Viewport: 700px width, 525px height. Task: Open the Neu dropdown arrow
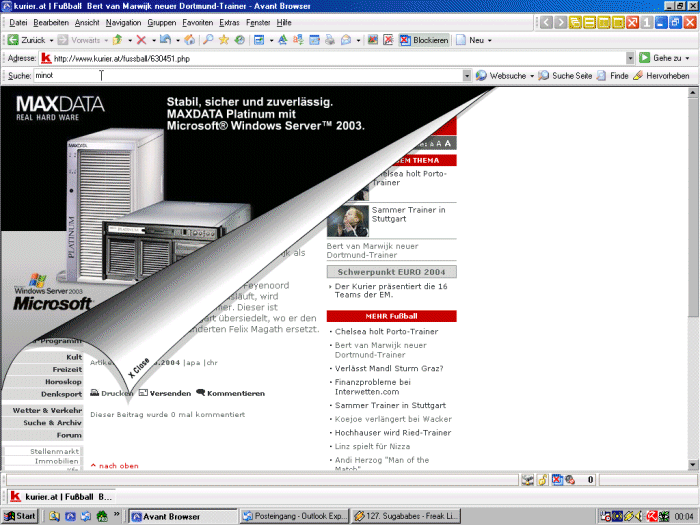click(x=490, y=40)
